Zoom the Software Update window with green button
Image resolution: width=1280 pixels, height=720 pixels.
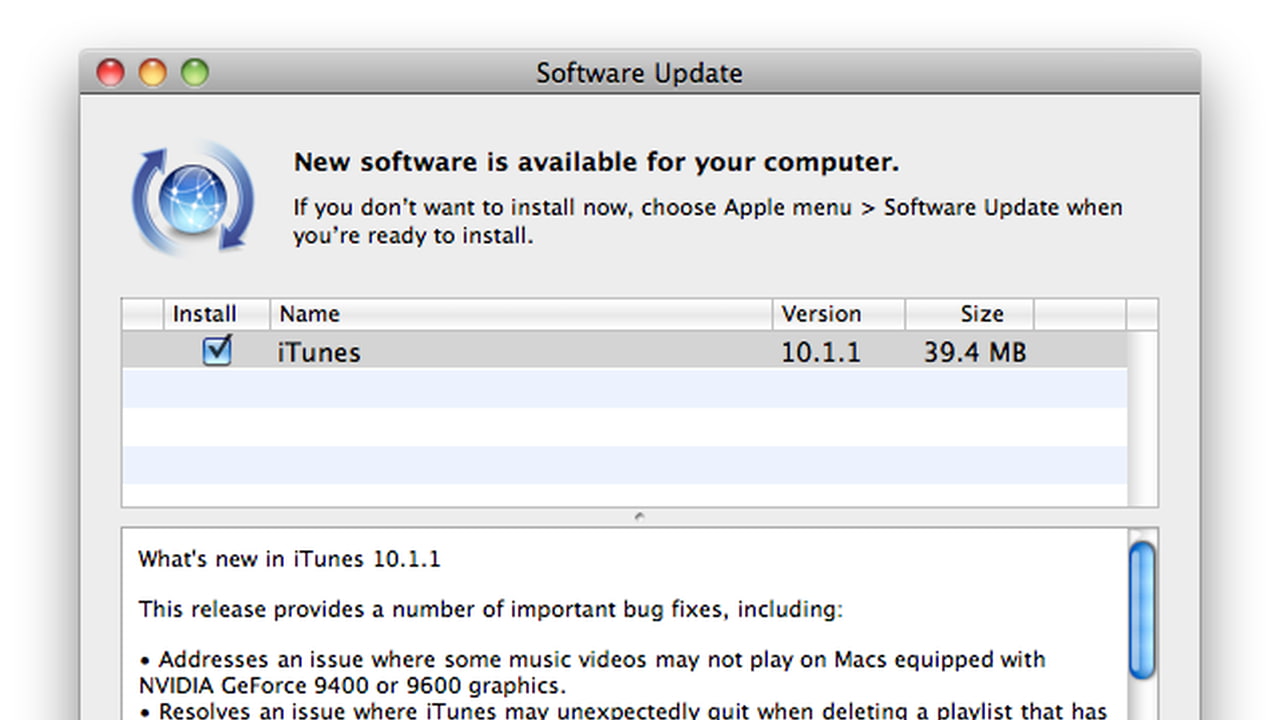tap(194, 72)
